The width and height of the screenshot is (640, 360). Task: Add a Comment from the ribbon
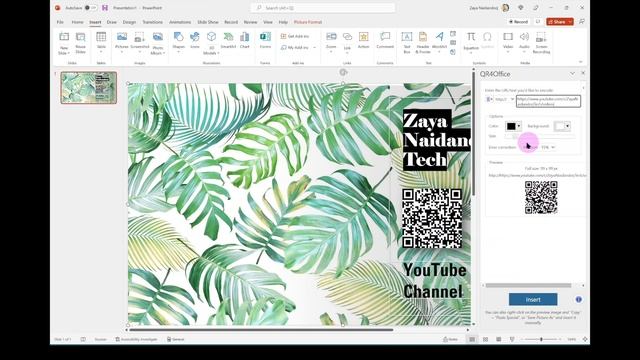pyautogui.click(x=385, y=41)
